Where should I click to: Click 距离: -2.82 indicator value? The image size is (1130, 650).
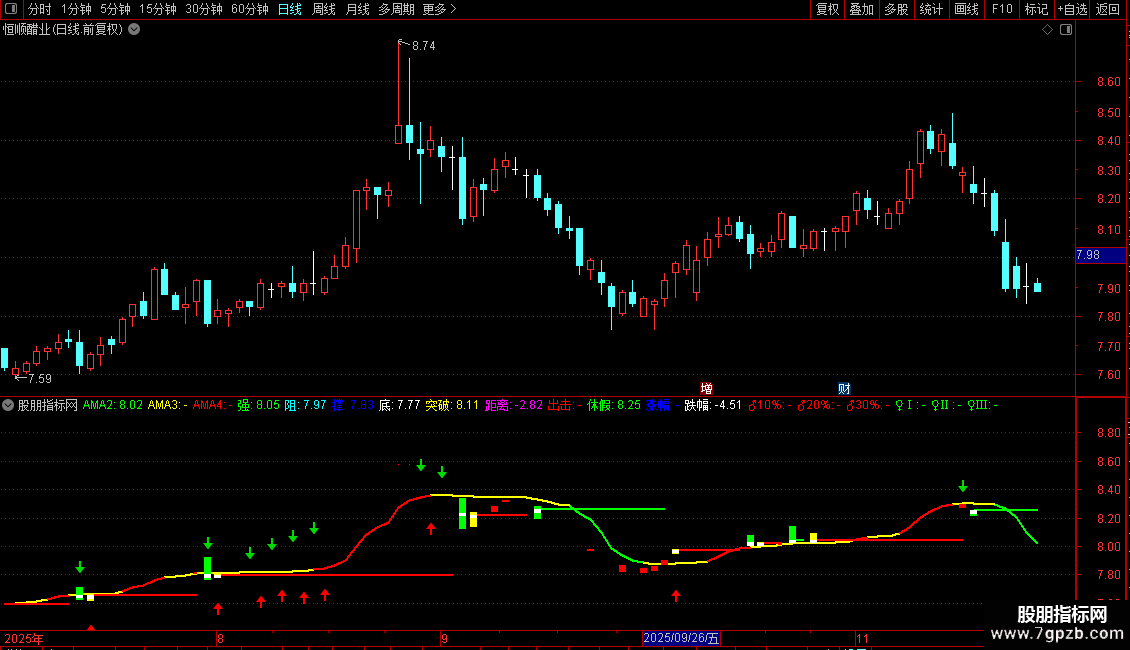(514, 405)
